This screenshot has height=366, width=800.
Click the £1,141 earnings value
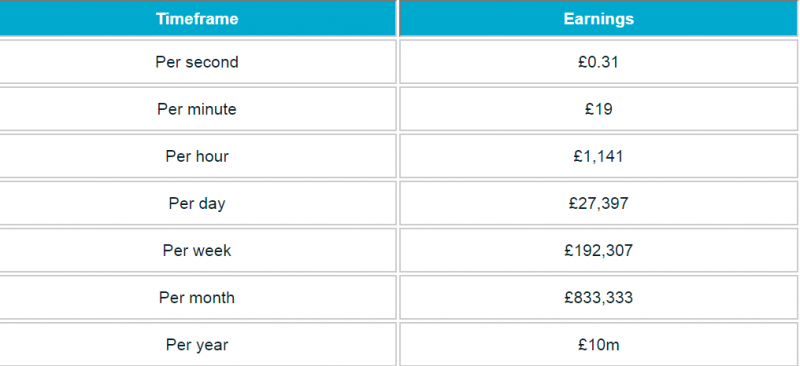(x=598, y=156)
